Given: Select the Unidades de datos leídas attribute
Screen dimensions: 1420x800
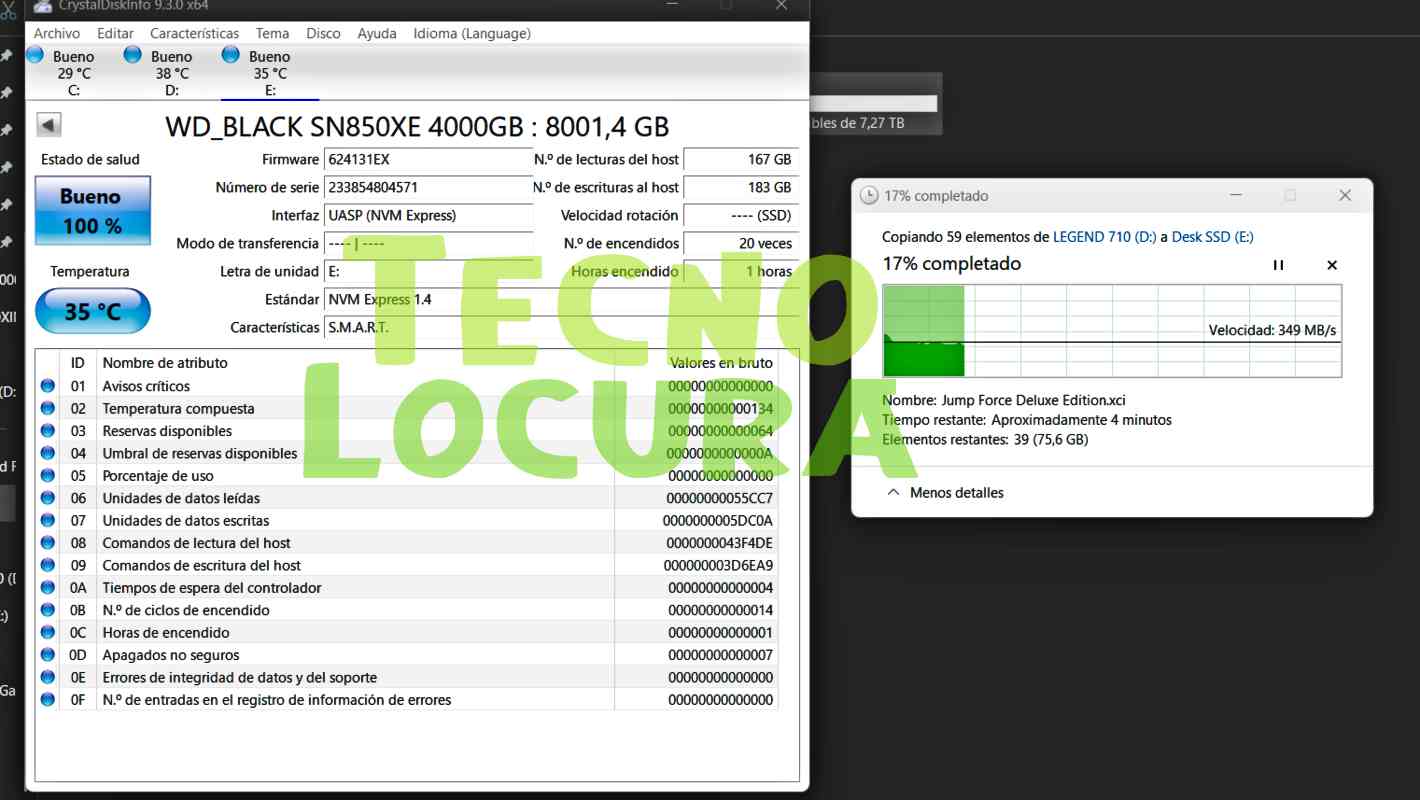Looking at the screenshot, I should point(181,498).
